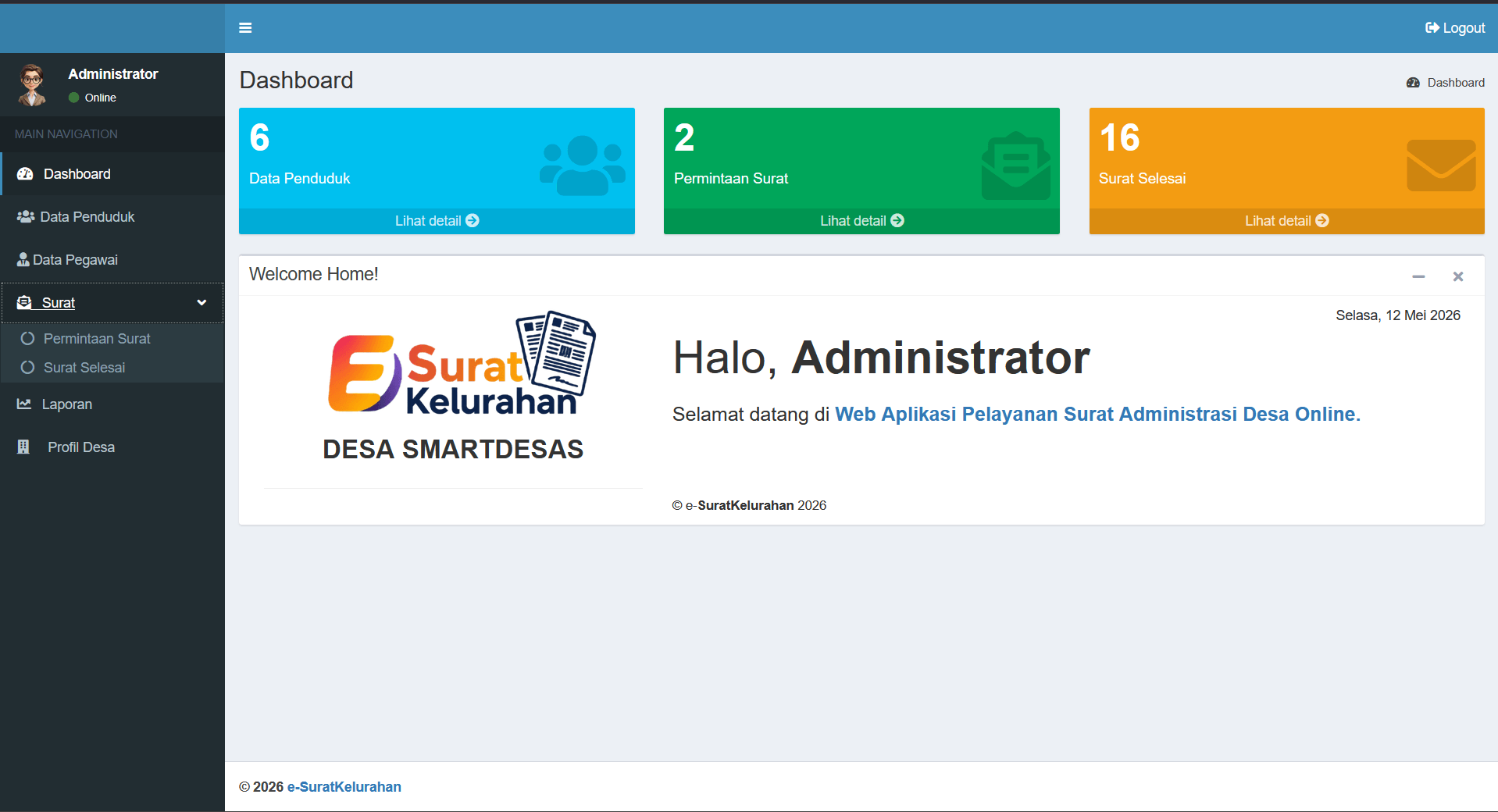Click the circle icon beside Surat Selesai submenu
This screenshot has width=1498, height=812.
(x=27, y=367)
